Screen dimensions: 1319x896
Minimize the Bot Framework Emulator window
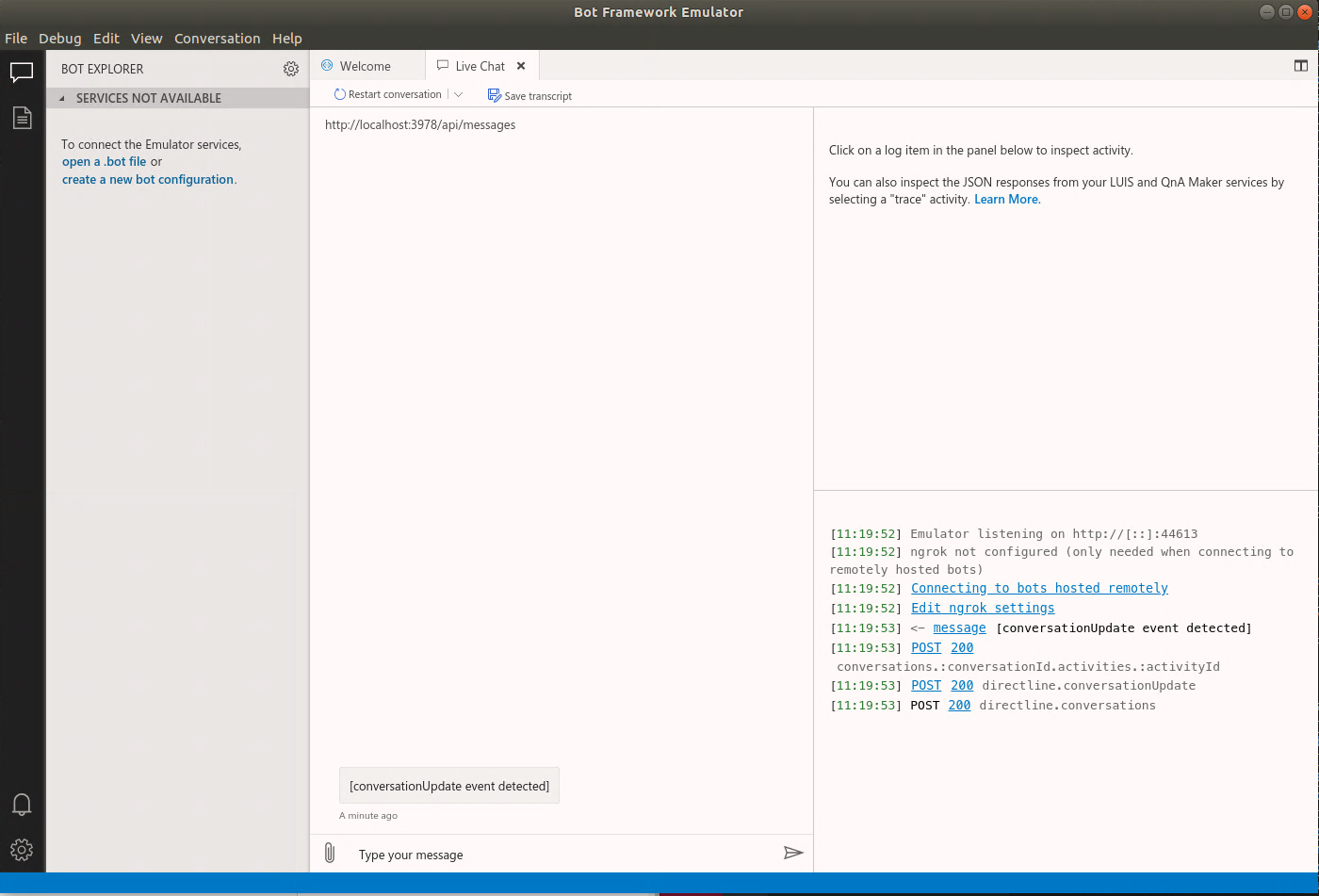pyautogui.click(x=1267, y=11)
